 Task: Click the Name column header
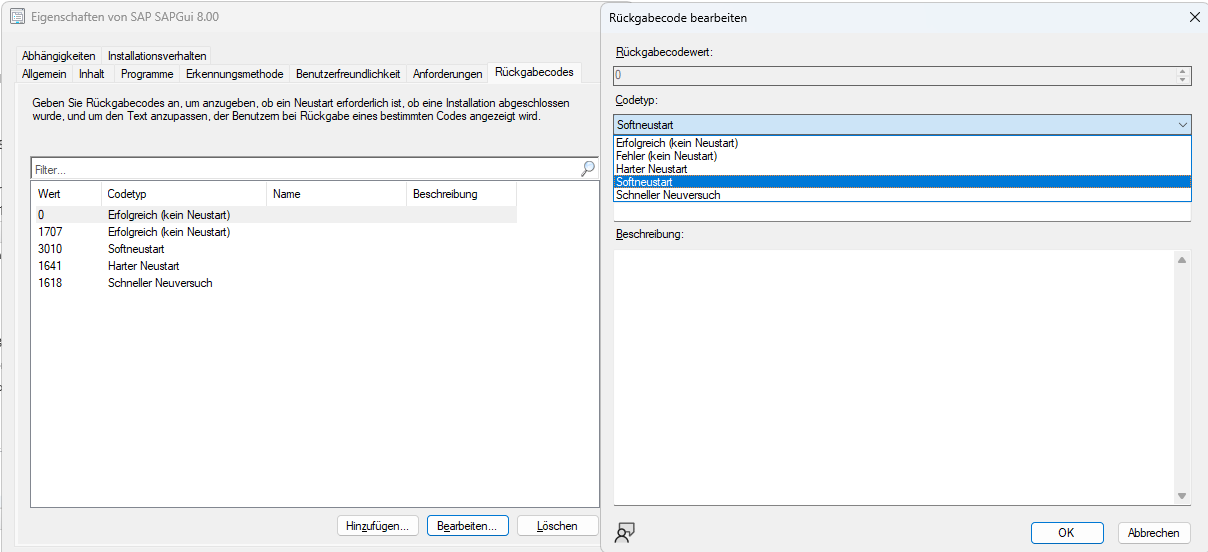click(337, 194)
